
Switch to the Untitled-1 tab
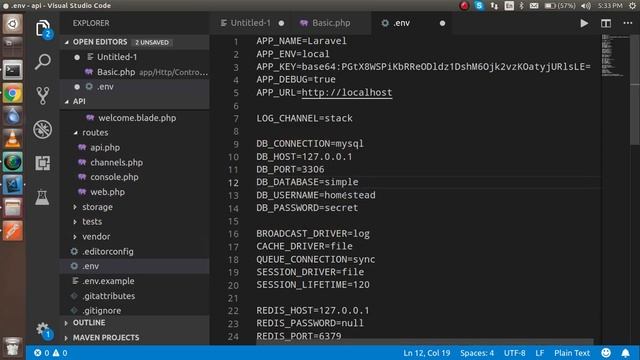[x=250, y=23]
